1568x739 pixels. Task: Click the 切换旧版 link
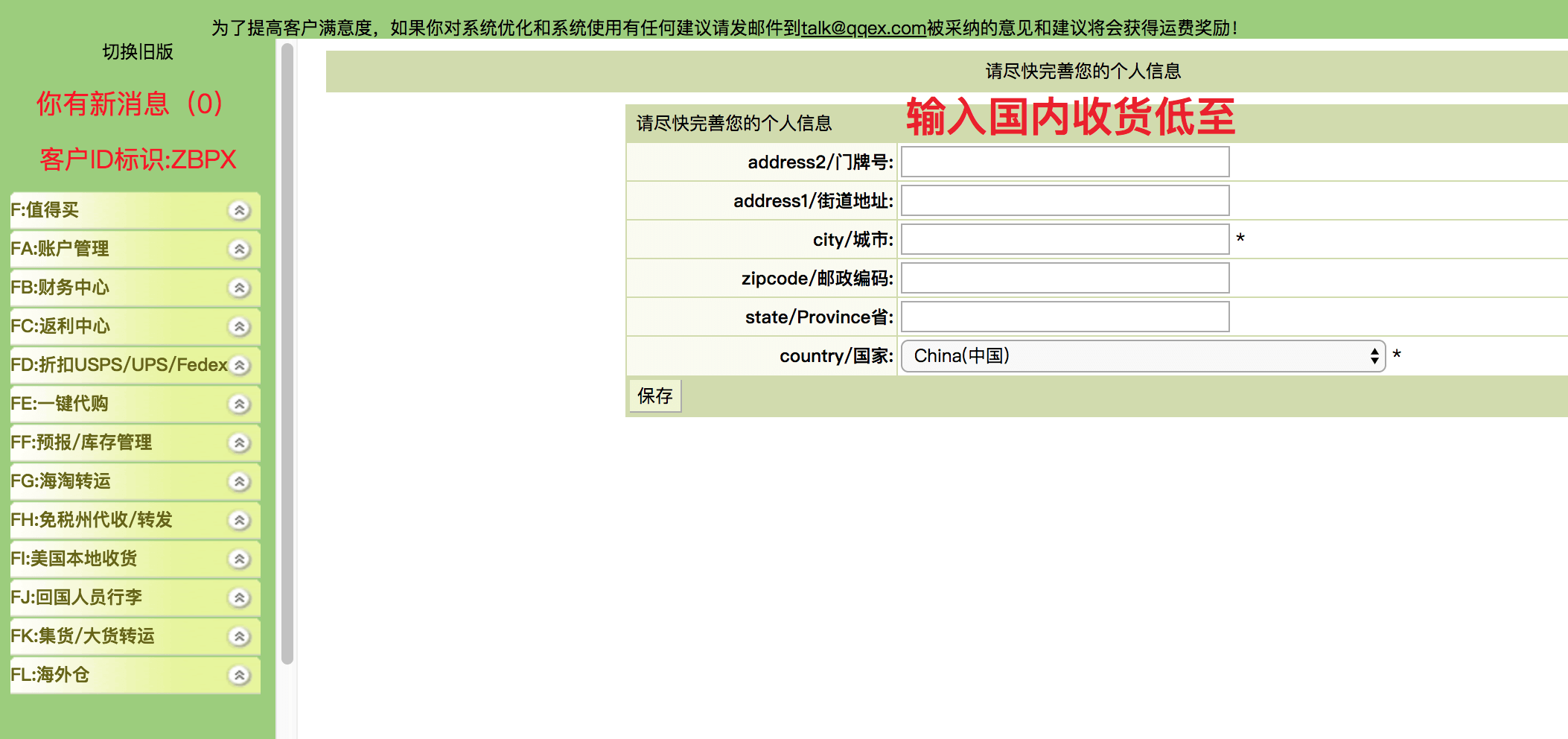138,52
